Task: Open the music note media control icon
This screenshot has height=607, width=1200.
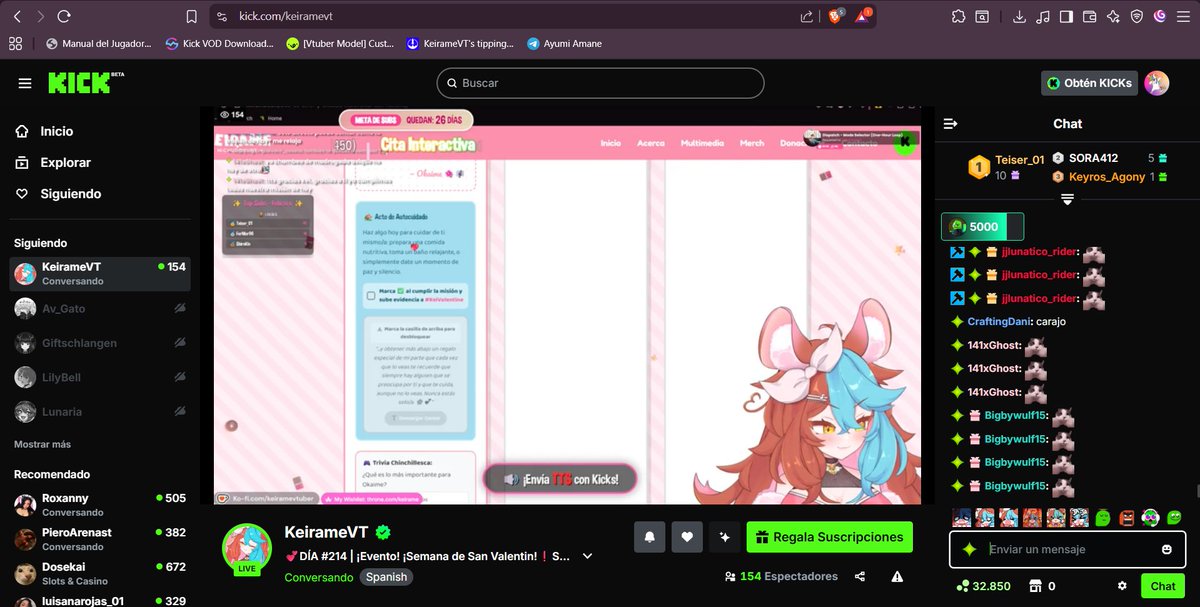Action: tap(1043, 17)
